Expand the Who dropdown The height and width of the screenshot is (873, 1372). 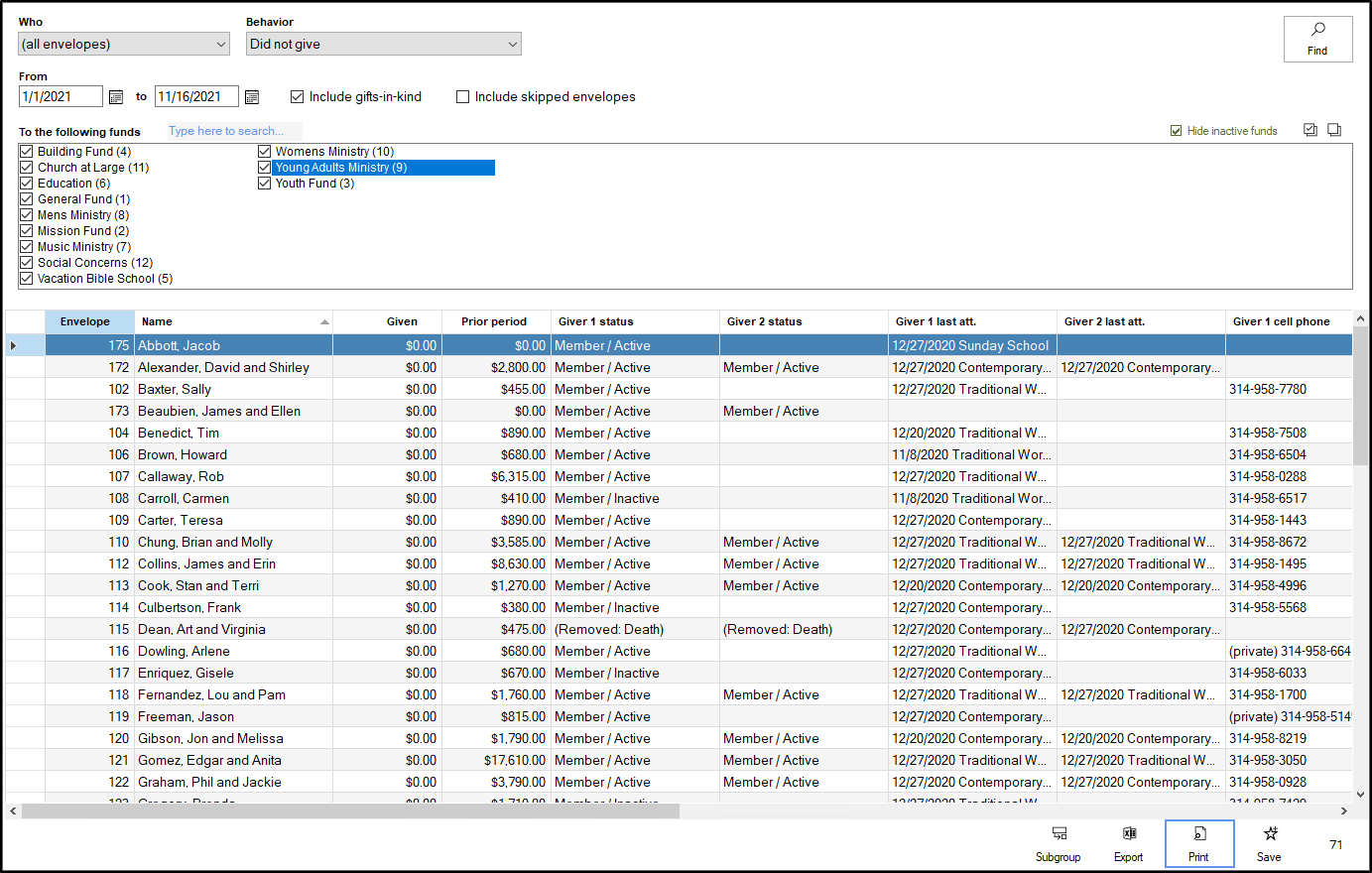pyautogui.click(x=124, y=44)
